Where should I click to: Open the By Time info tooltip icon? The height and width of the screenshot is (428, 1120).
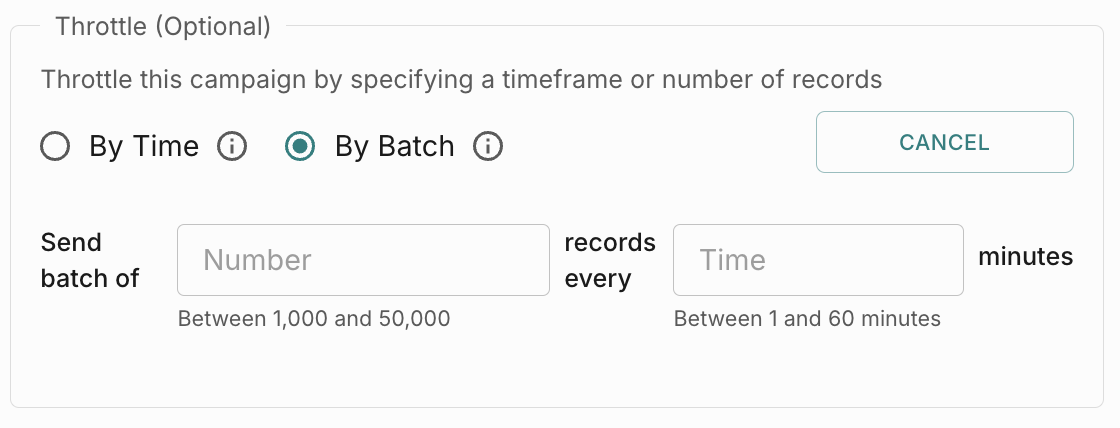(232, 147)
